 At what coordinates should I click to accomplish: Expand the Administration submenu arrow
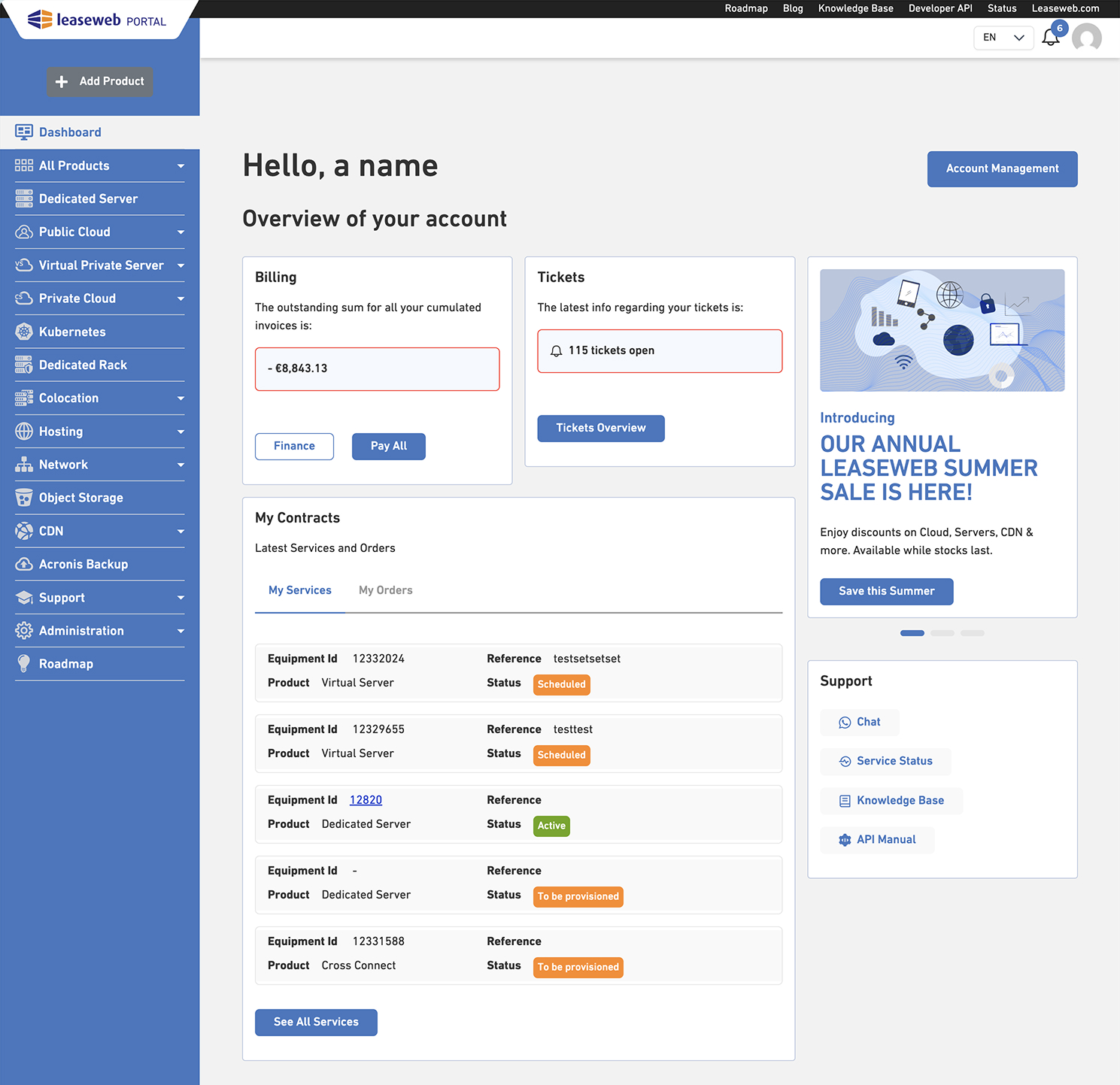coord(181,631)
